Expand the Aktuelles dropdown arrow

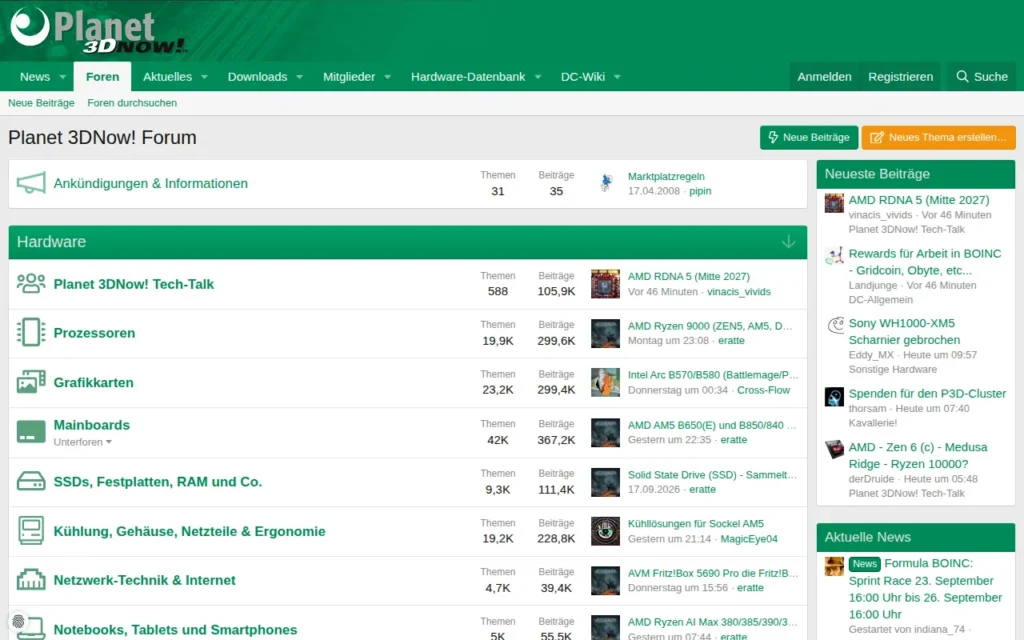(204, 77)
